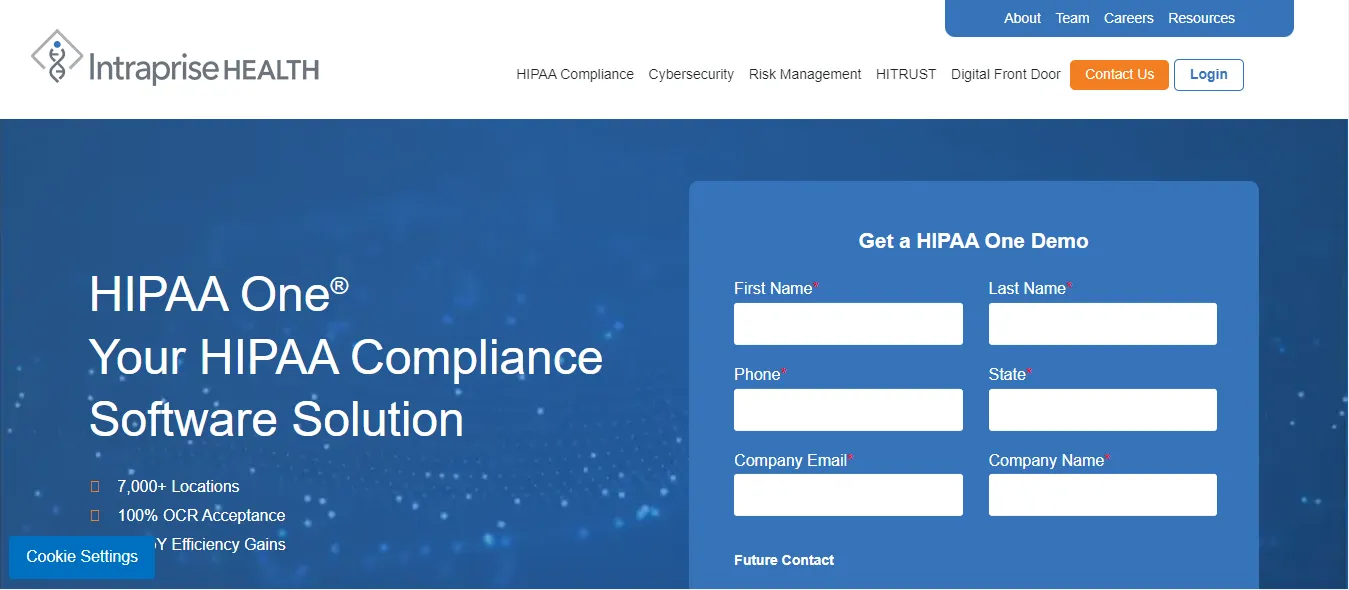Click the 'Your HIPAA Compliance' heading line

(346, 357)
